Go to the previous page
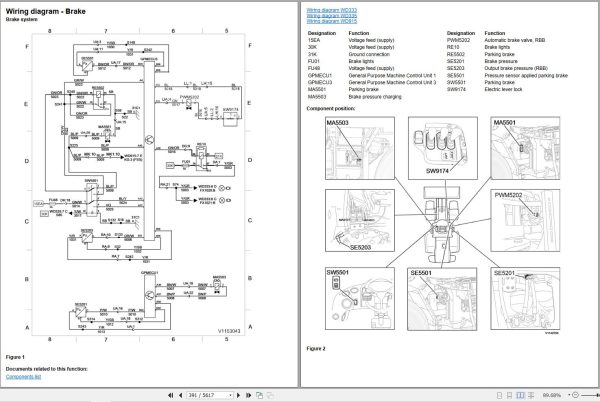Screen dimensions: 600x402 coord(180,395)
